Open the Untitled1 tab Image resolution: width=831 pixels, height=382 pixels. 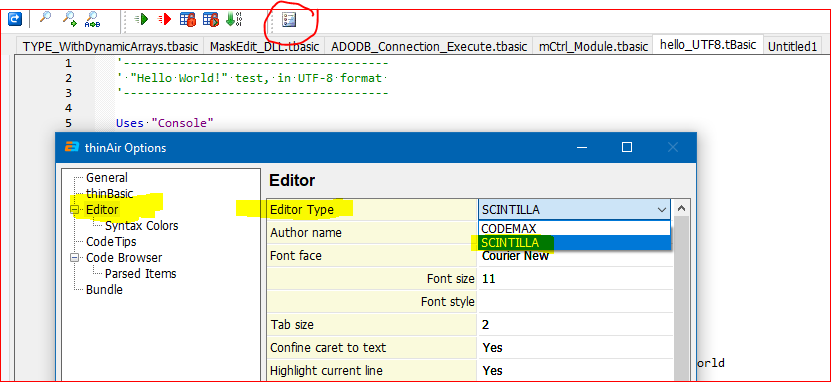click(x=792, y=47)
